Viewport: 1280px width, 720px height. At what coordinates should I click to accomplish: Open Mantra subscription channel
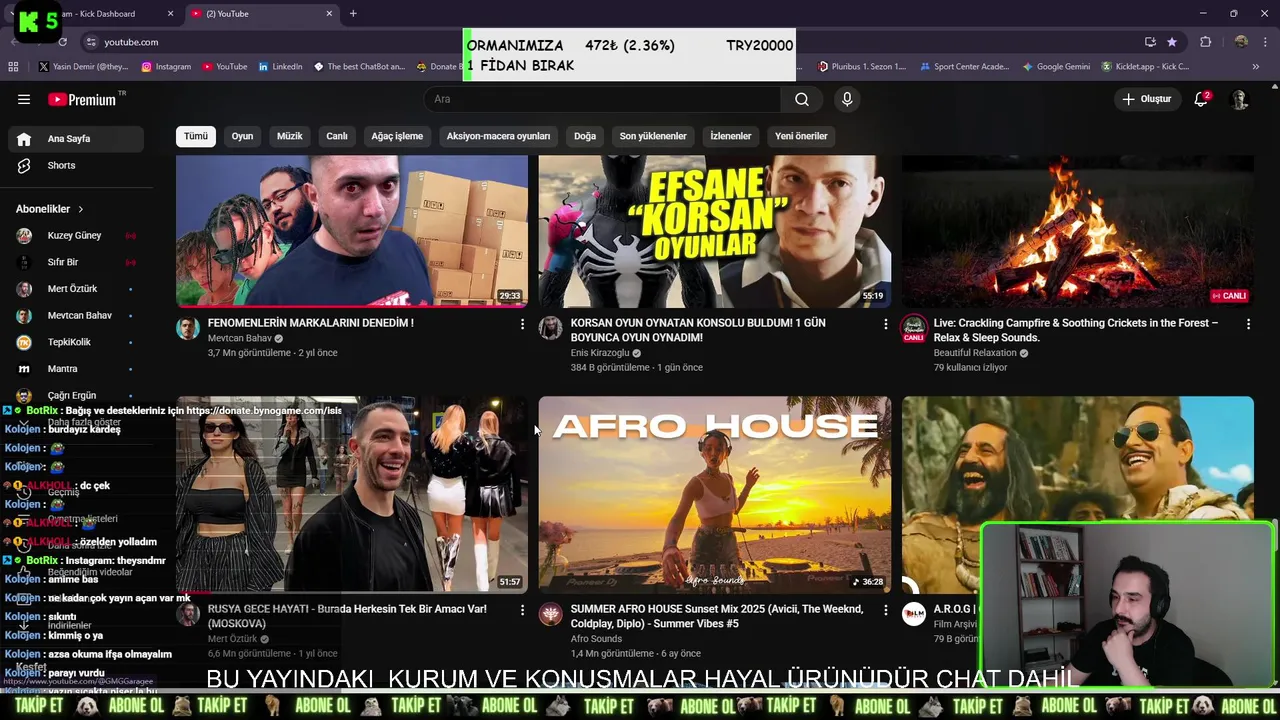click(76, 368)
